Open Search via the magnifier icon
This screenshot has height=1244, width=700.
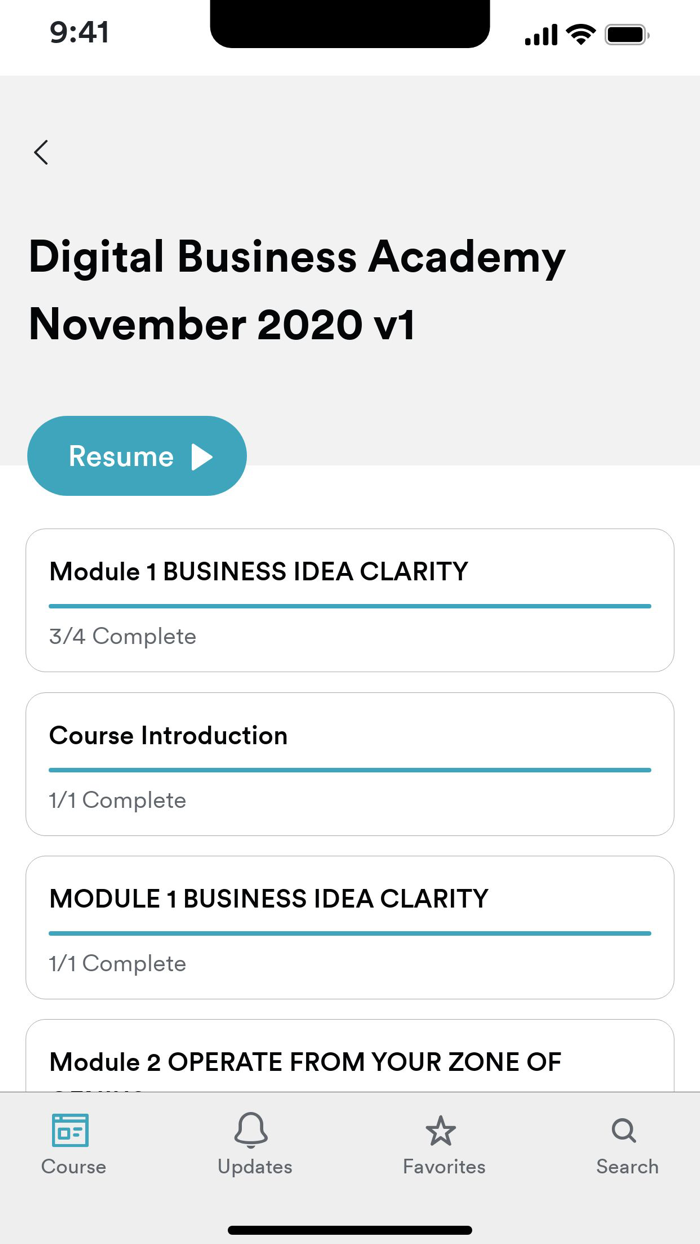click(623, 1131)
